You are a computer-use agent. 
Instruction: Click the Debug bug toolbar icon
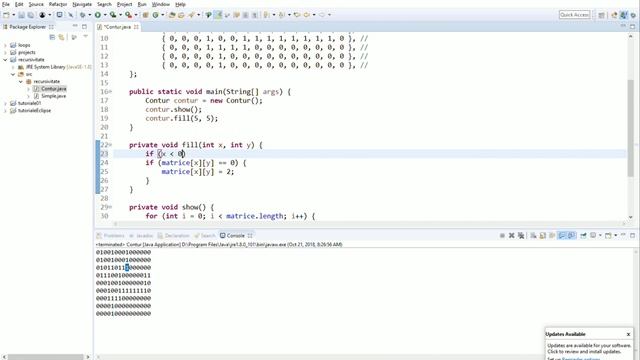click(x=83, y=15)
